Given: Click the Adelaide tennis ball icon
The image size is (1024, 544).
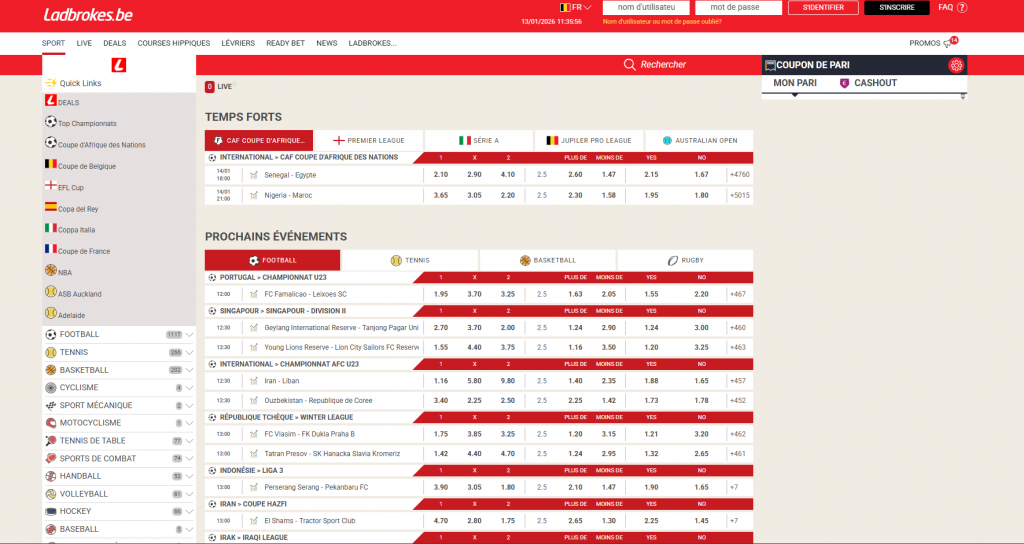Looking at the screenshot, I should (51, 313).
